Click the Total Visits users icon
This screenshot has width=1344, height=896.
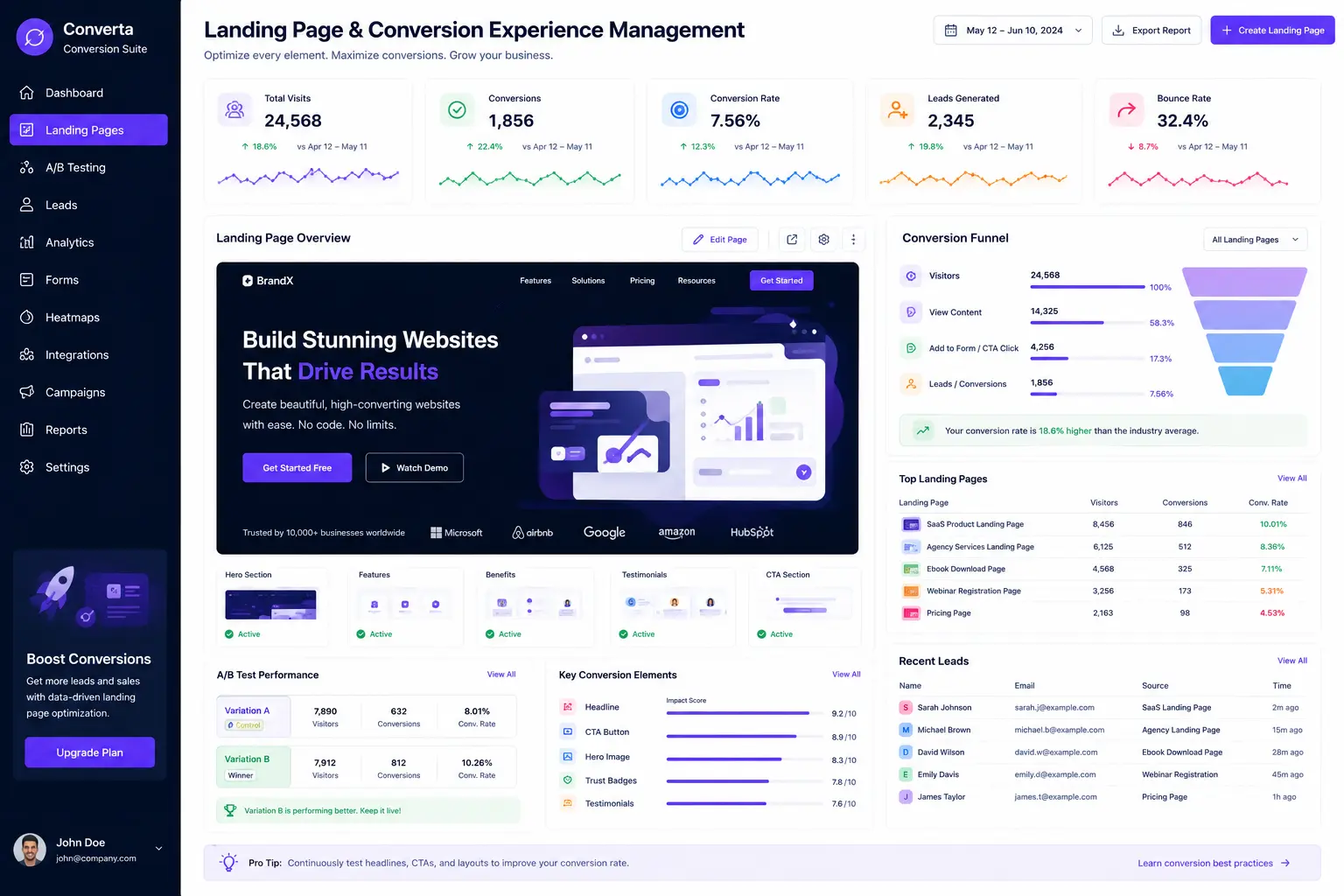click(234, 109)
